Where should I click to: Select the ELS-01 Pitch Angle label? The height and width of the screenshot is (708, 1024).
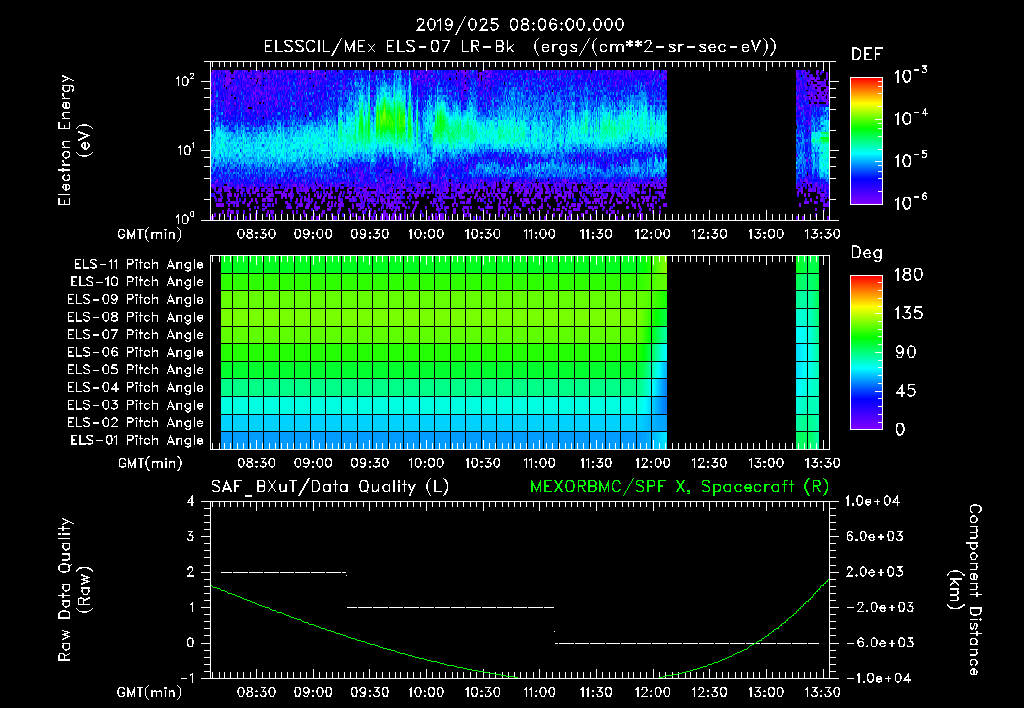coord(137,440)
